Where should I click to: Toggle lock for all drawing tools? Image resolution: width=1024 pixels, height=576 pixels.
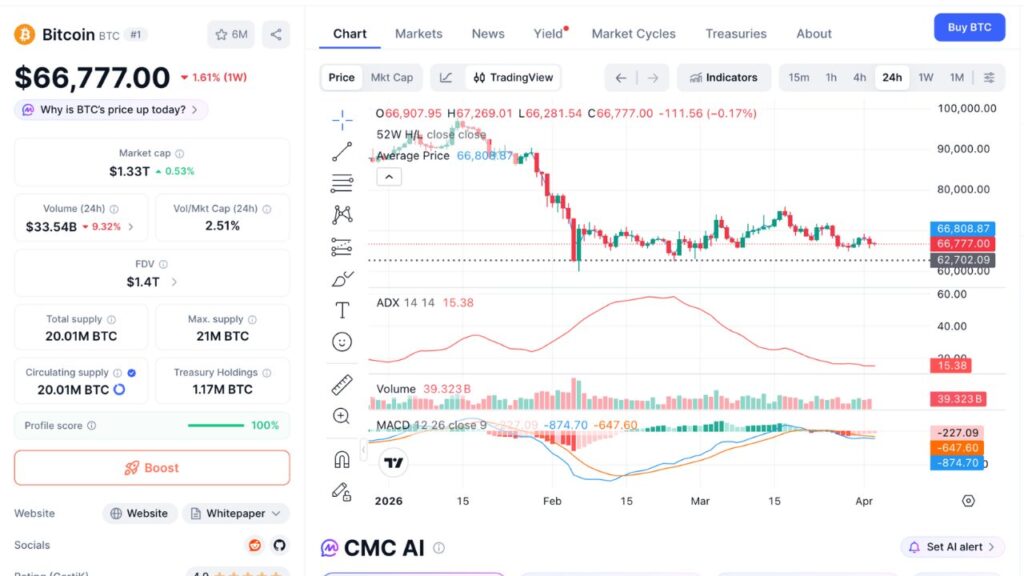click(x=342, y=490)
